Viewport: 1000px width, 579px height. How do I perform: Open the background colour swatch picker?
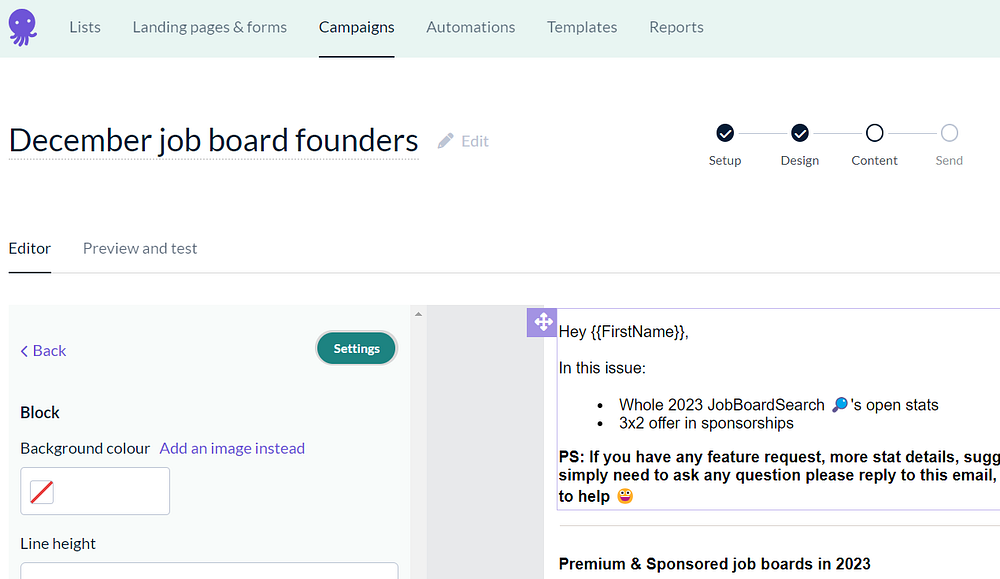click(x=42, y=491)
